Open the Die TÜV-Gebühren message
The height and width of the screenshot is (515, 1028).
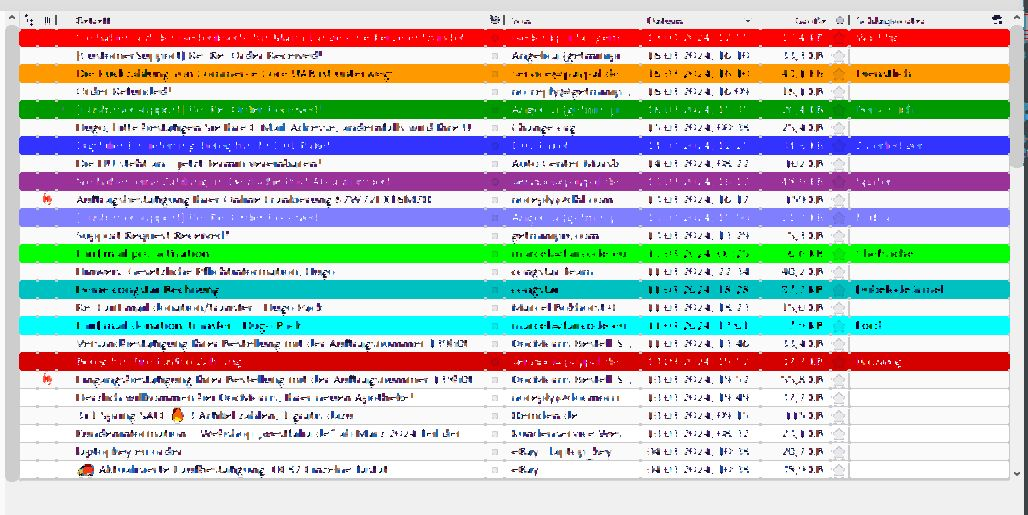click(199, 163)
